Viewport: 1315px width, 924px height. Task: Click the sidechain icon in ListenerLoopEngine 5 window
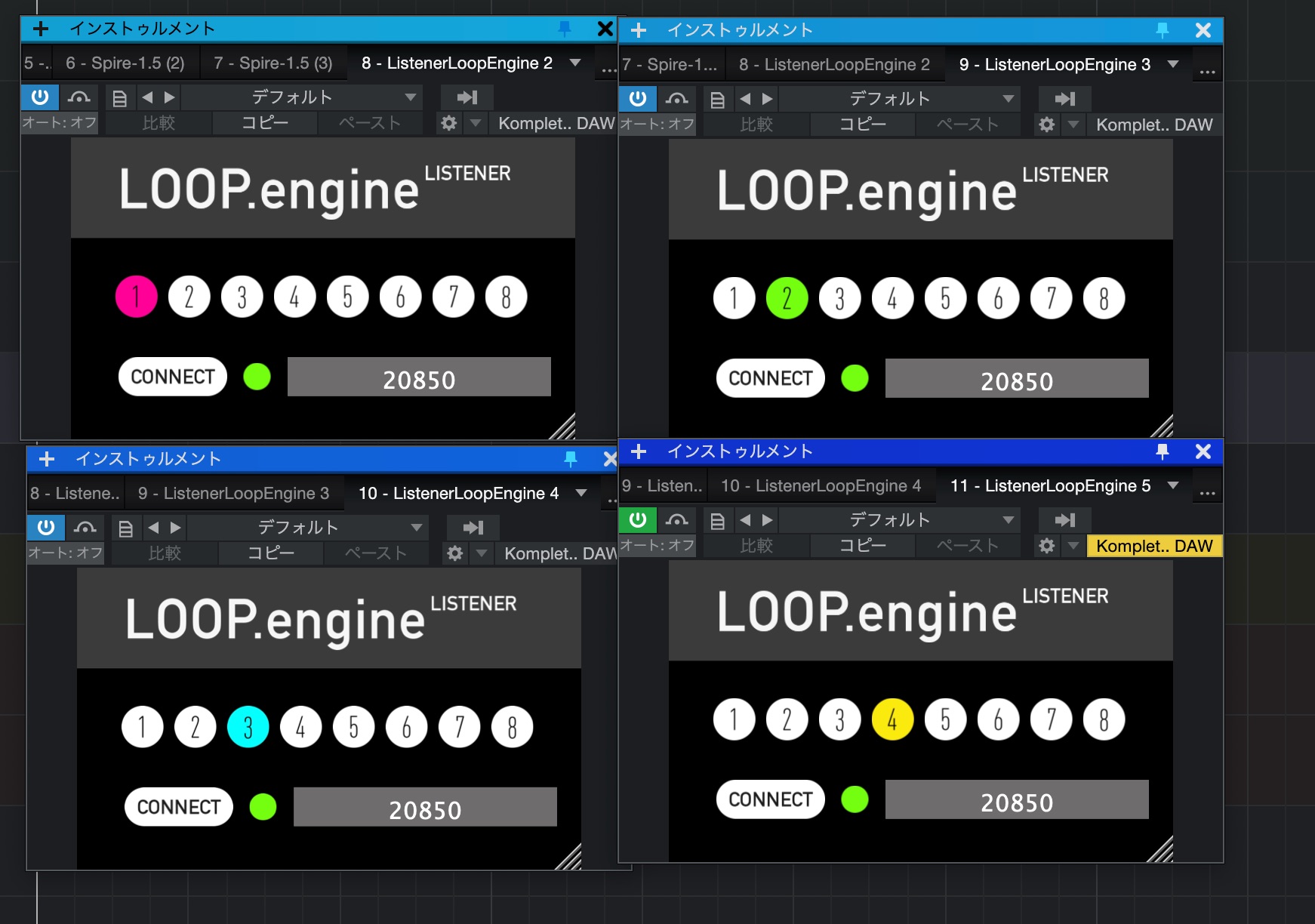(x=676, y=520)
